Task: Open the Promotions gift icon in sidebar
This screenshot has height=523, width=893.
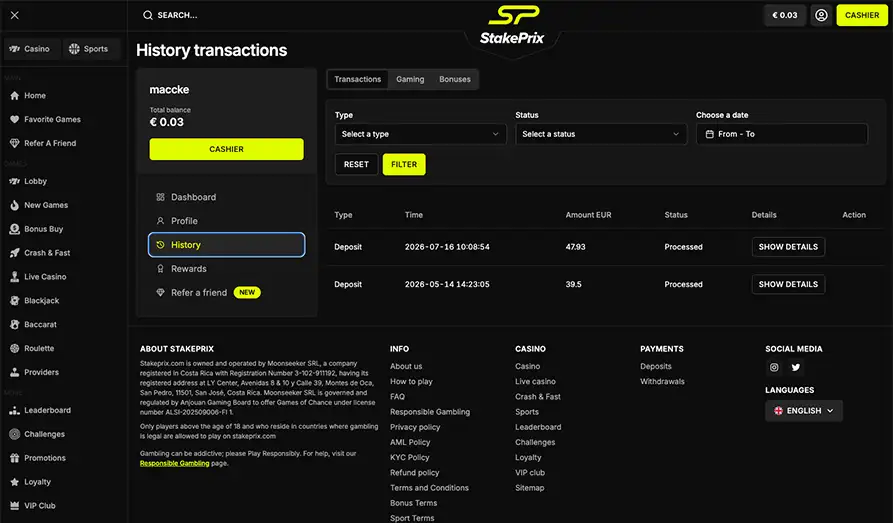Action: click(15, 458)
